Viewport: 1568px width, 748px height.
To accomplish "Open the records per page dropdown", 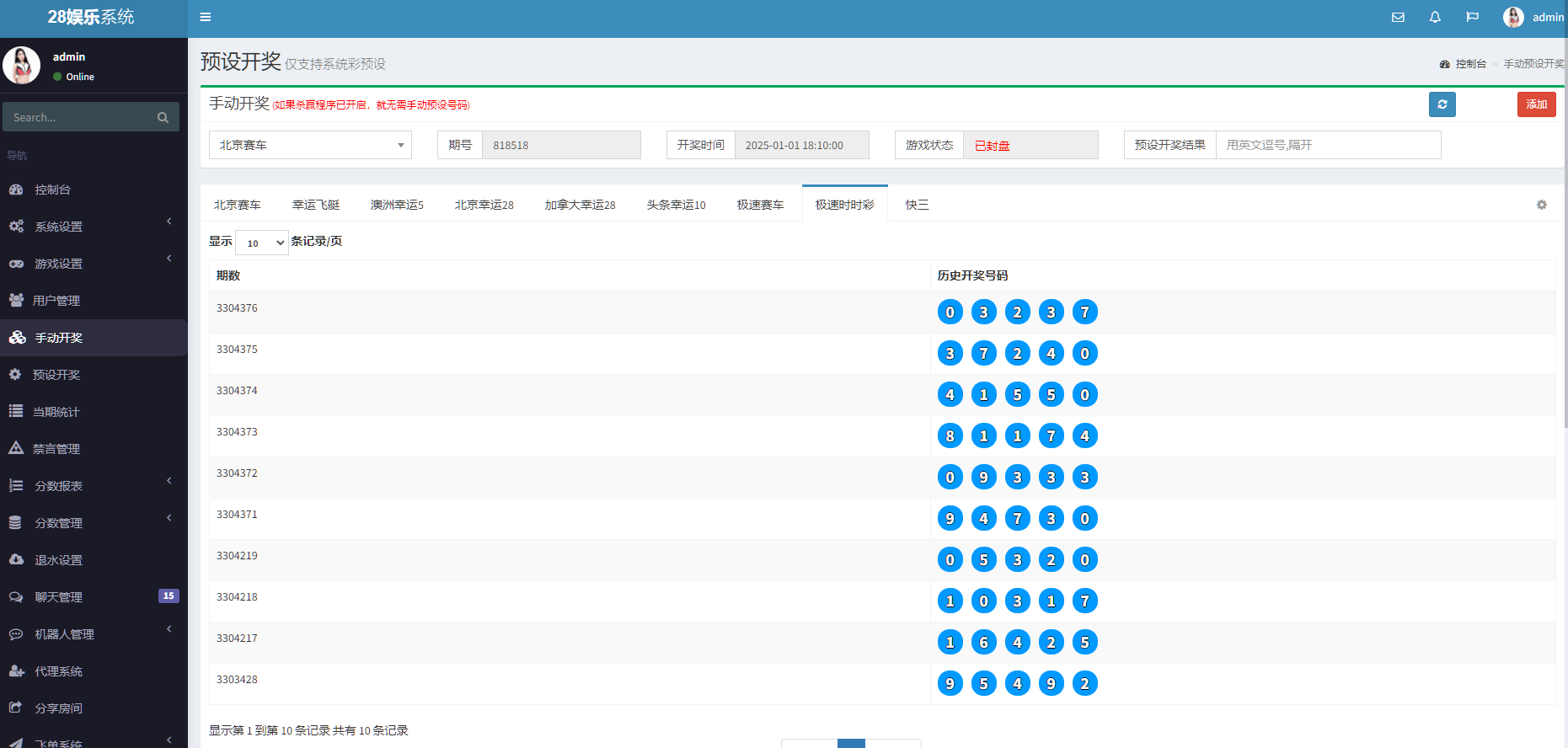I will (262, 243).
